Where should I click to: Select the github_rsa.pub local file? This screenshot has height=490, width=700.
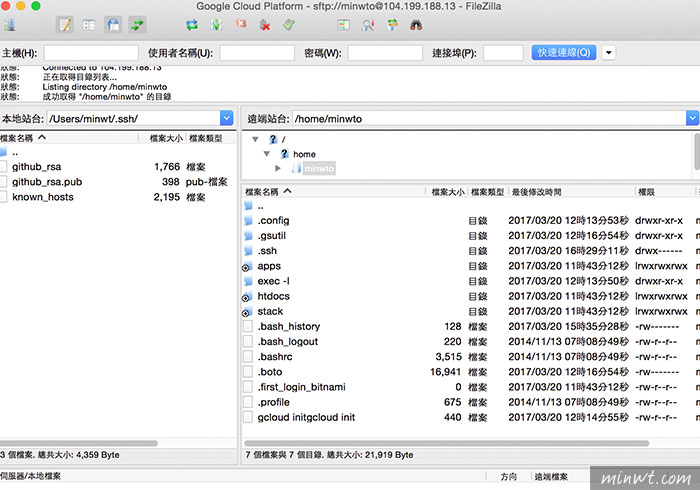click(118, 182)
